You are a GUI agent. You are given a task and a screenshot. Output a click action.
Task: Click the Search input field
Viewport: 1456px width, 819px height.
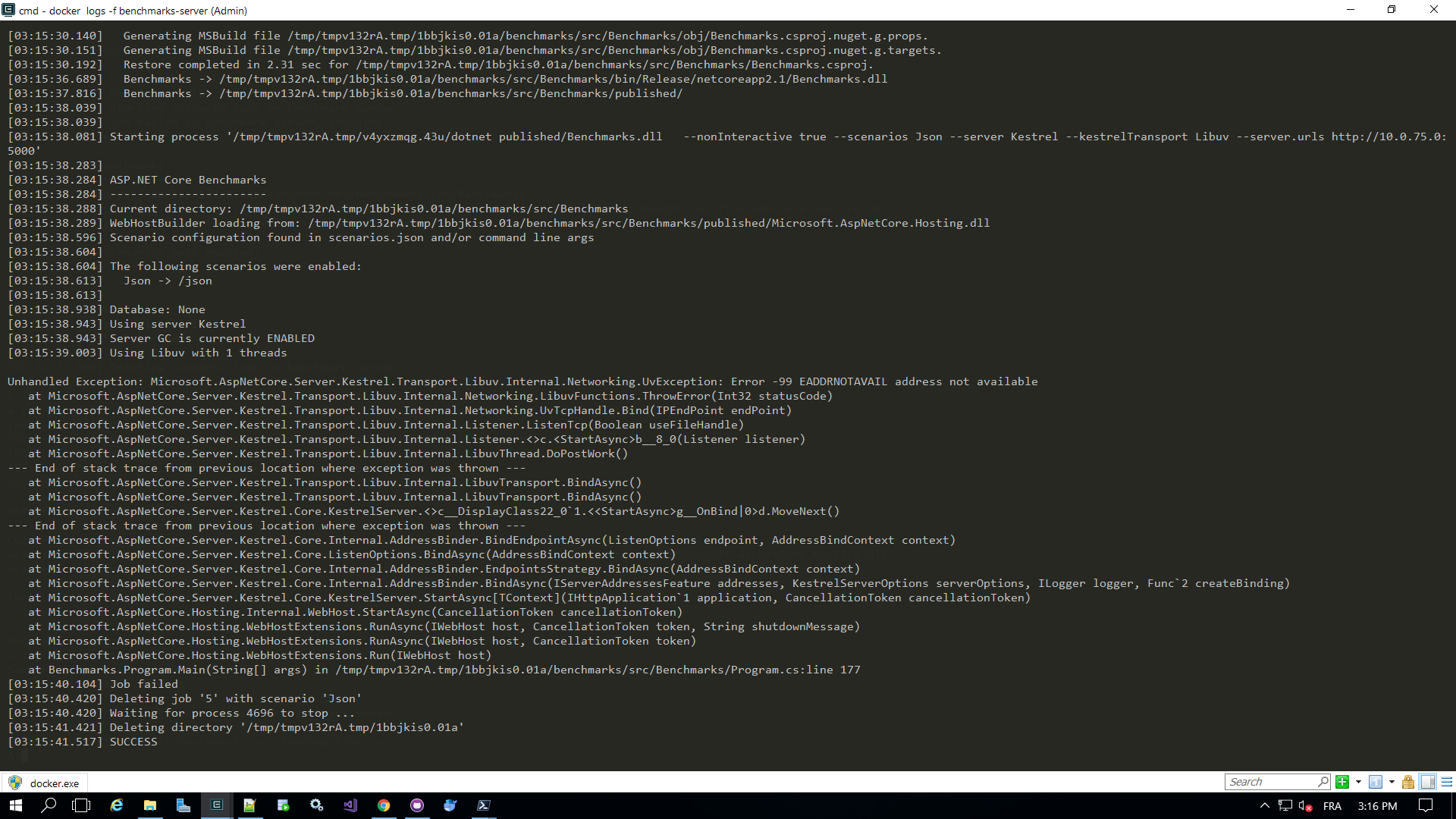1271,782
